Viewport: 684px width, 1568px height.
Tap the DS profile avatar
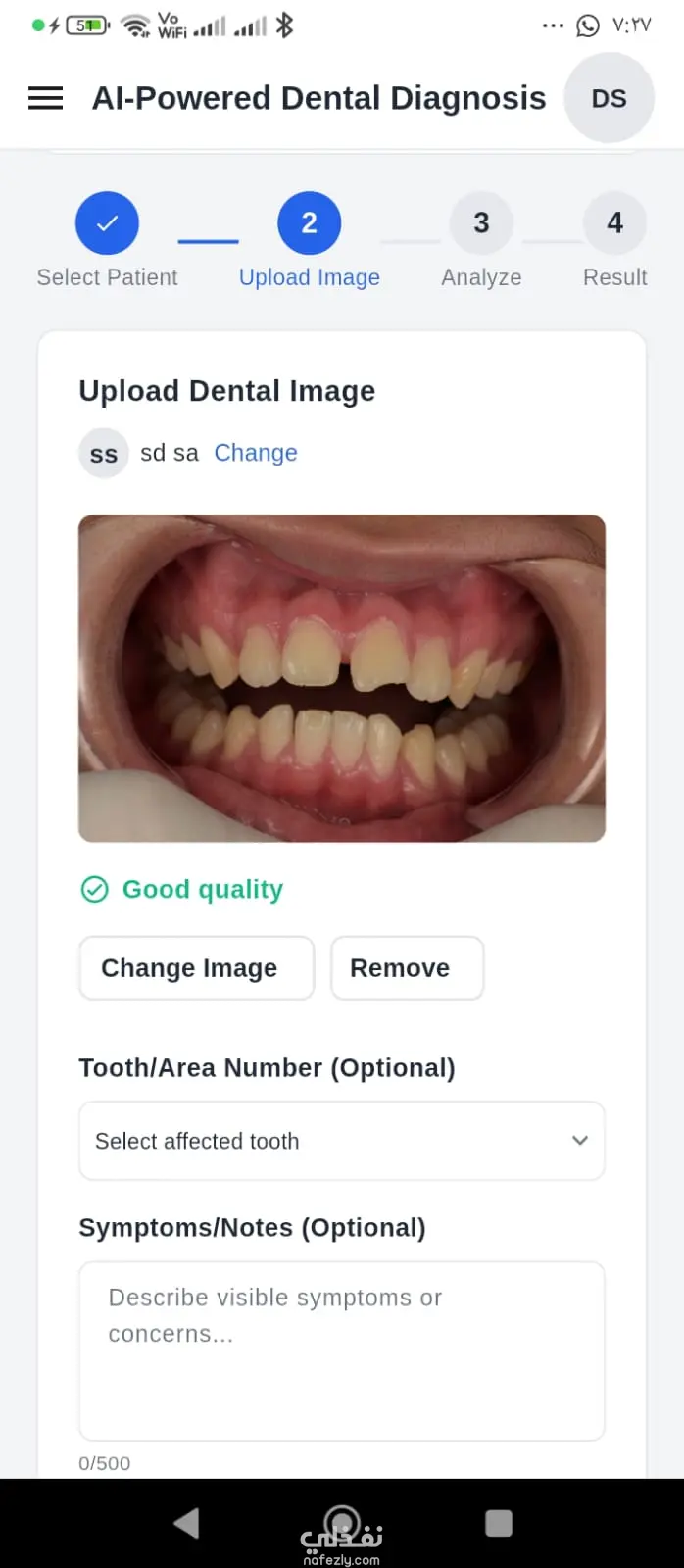coord(609,98)
